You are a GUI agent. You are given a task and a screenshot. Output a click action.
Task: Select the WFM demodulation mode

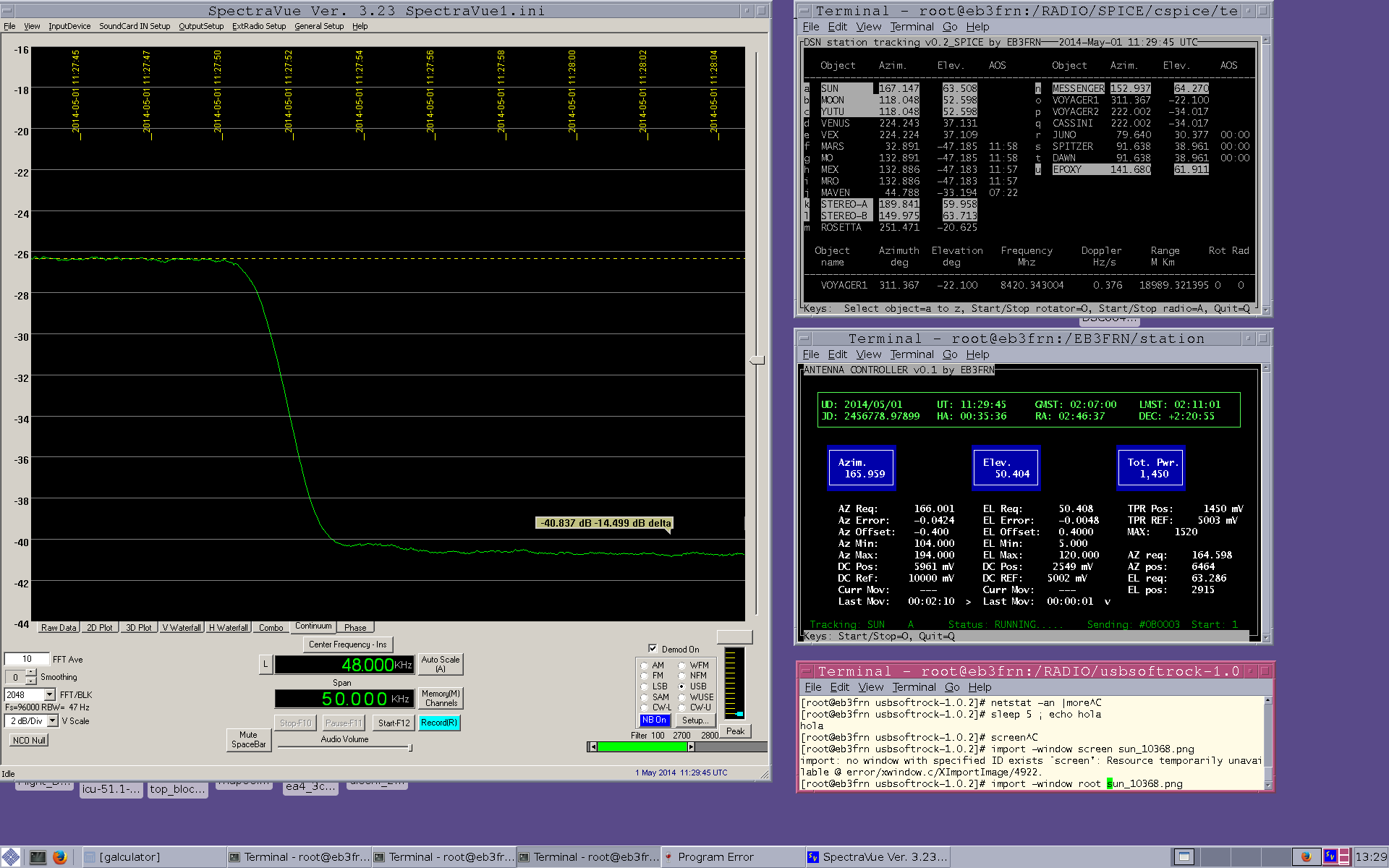click(x=681, y=665)
